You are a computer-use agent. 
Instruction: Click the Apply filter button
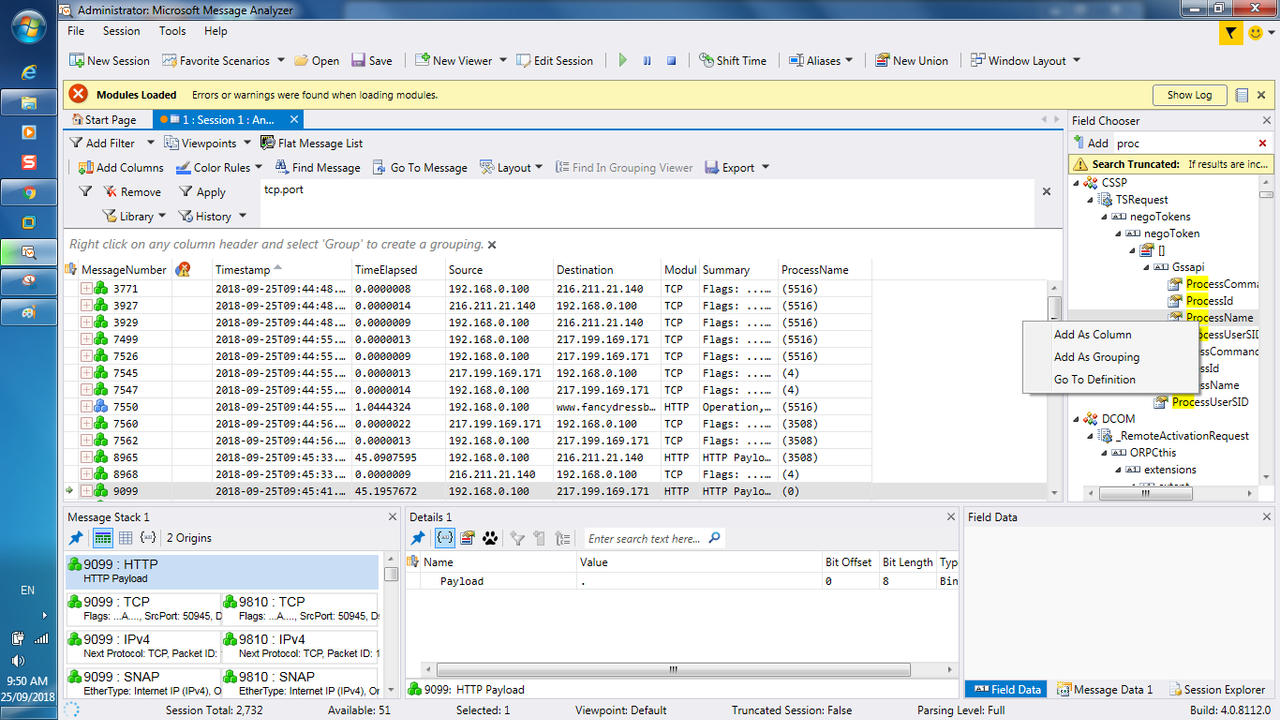[202, 192]
